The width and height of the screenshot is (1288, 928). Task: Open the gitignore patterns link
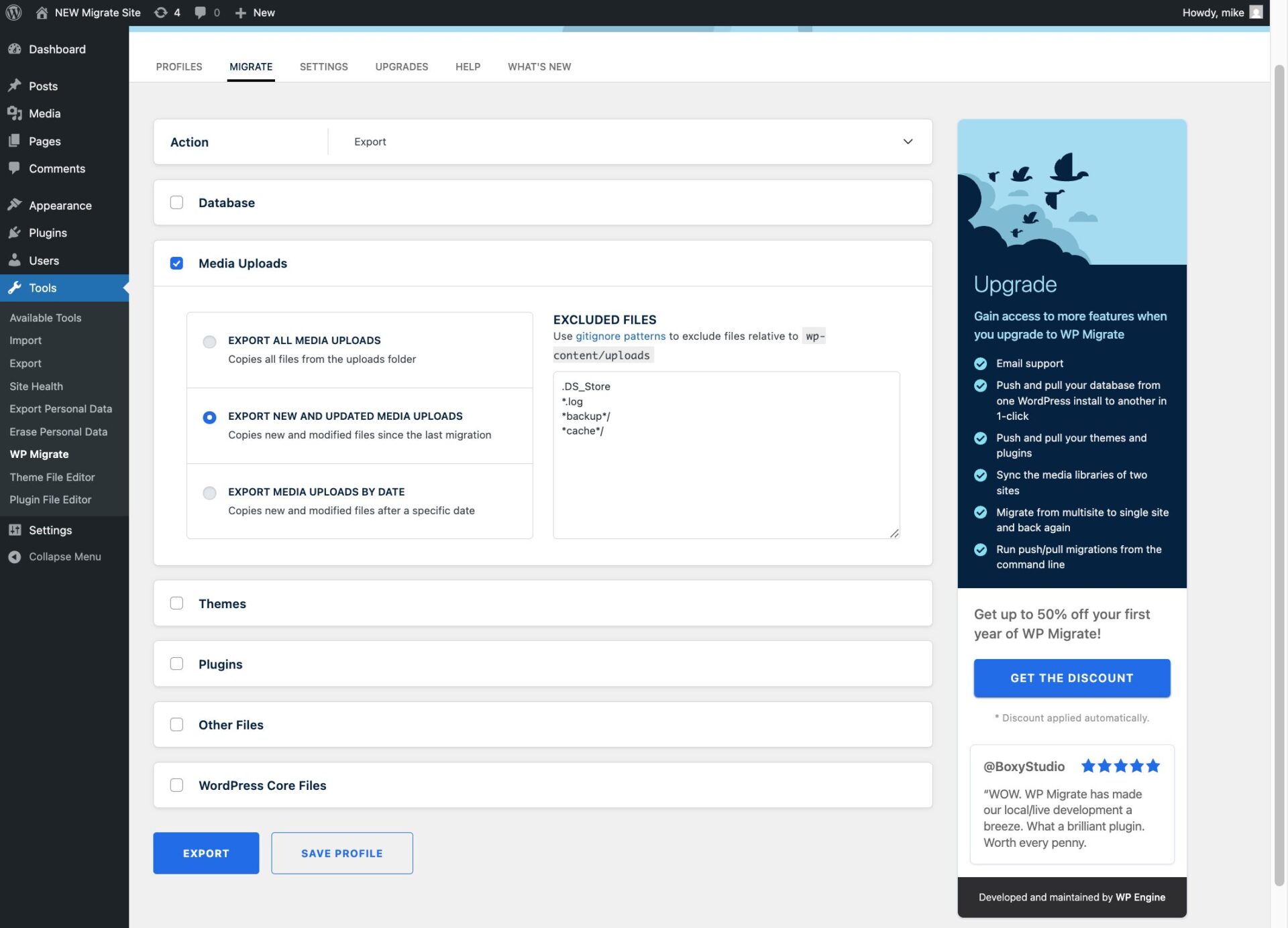(620, 336)
